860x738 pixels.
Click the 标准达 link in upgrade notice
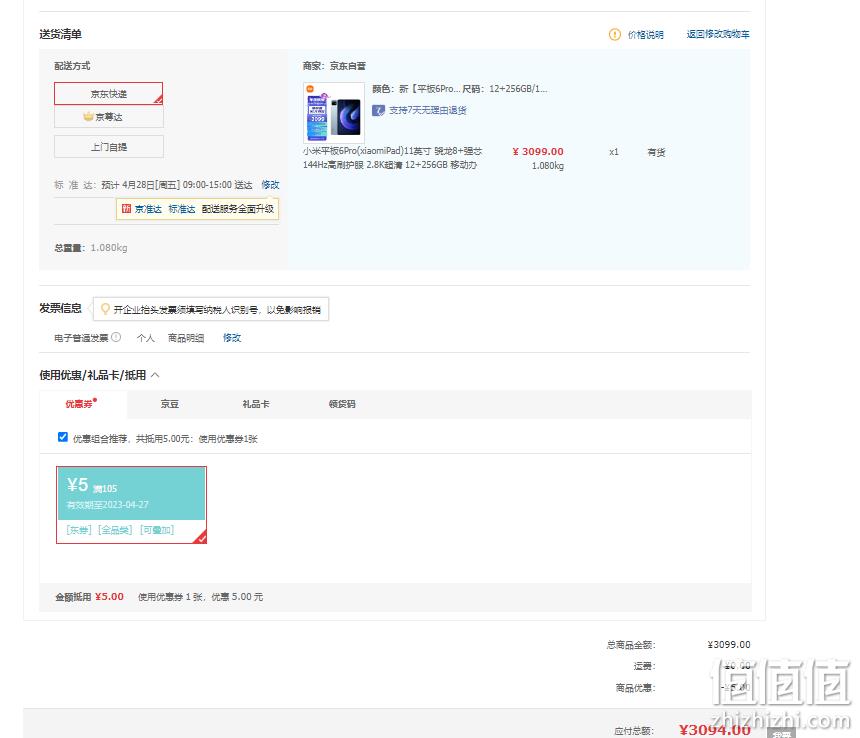click(x=182, y=209)
